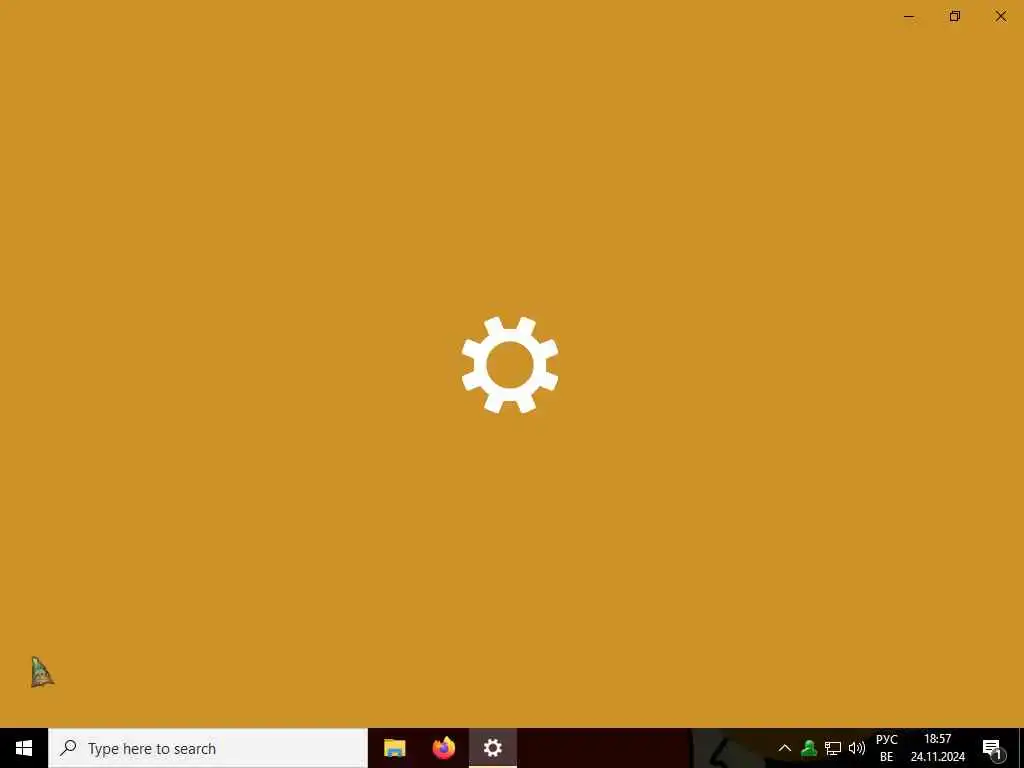This screenshot has height=768, width=1024.
Task: Click the Type here to search box
Action: coord(208,748)
